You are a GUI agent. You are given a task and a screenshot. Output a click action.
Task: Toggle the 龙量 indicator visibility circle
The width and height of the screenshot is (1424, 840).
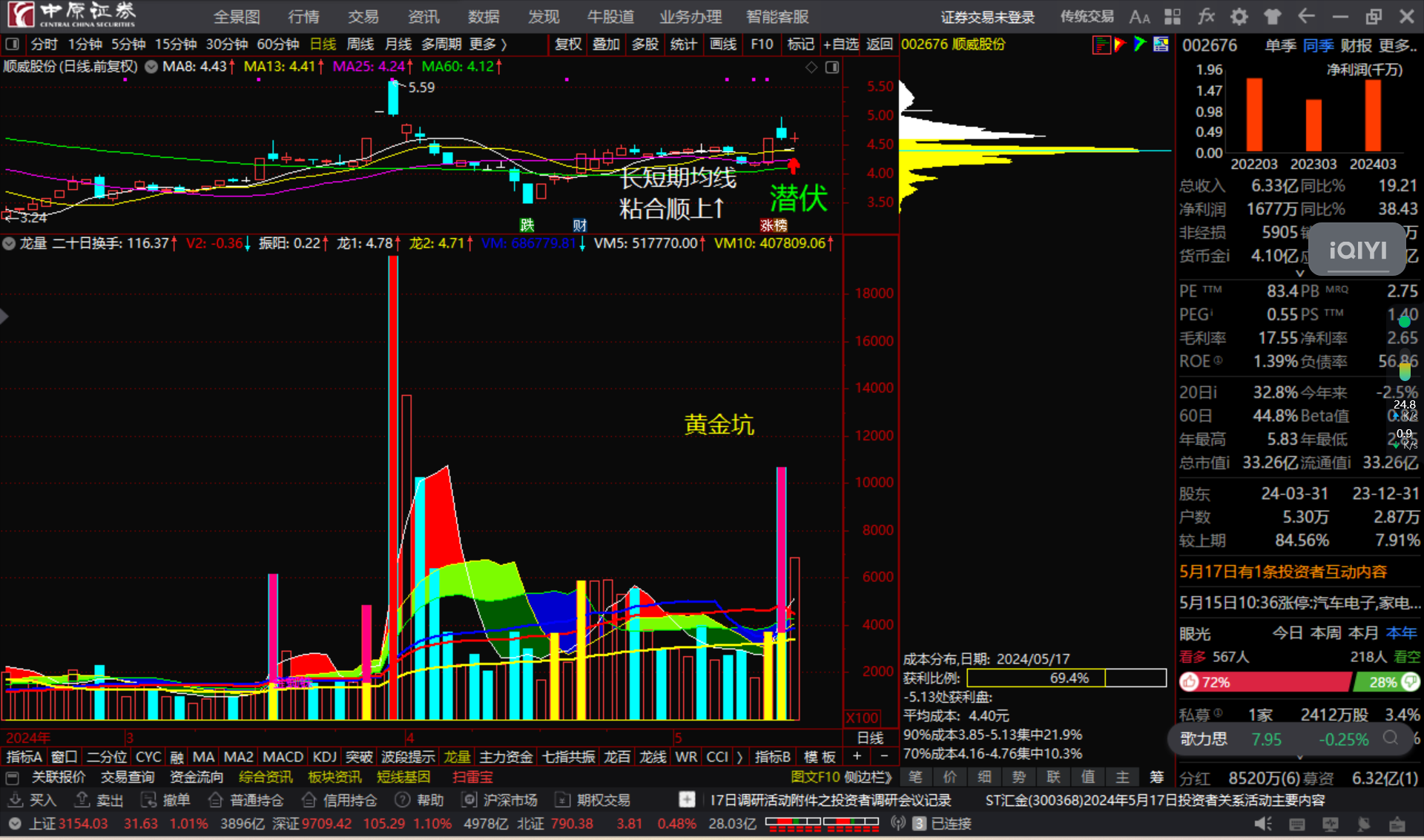(x=9, y=243)
